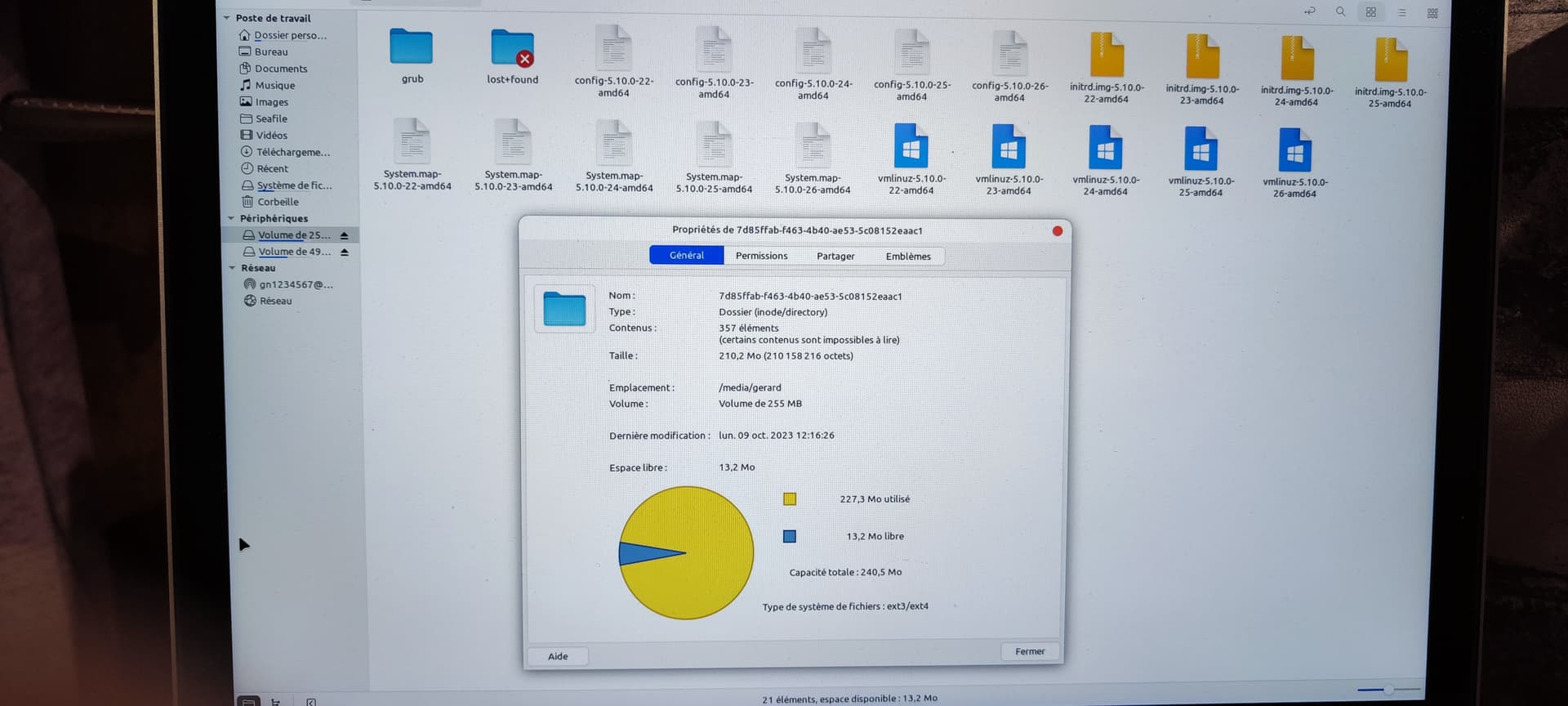Select the lost+found folder
Viewport: 1568px width, 706px height.
click(x=512, y=56)
